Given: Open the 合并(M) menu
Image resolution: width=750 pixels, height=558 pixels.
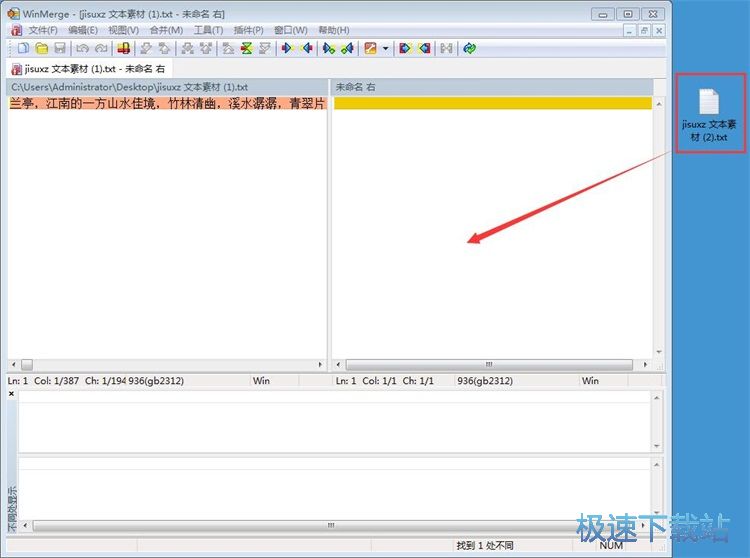Looking at the screenshot, I should pos(166,30).
